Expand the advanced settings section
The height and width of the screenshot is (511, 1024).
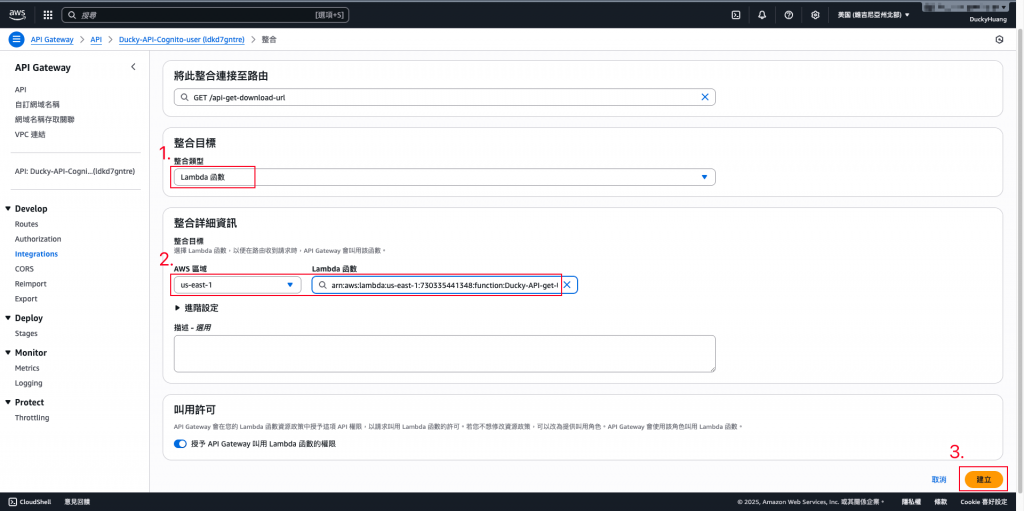[197, 308]
